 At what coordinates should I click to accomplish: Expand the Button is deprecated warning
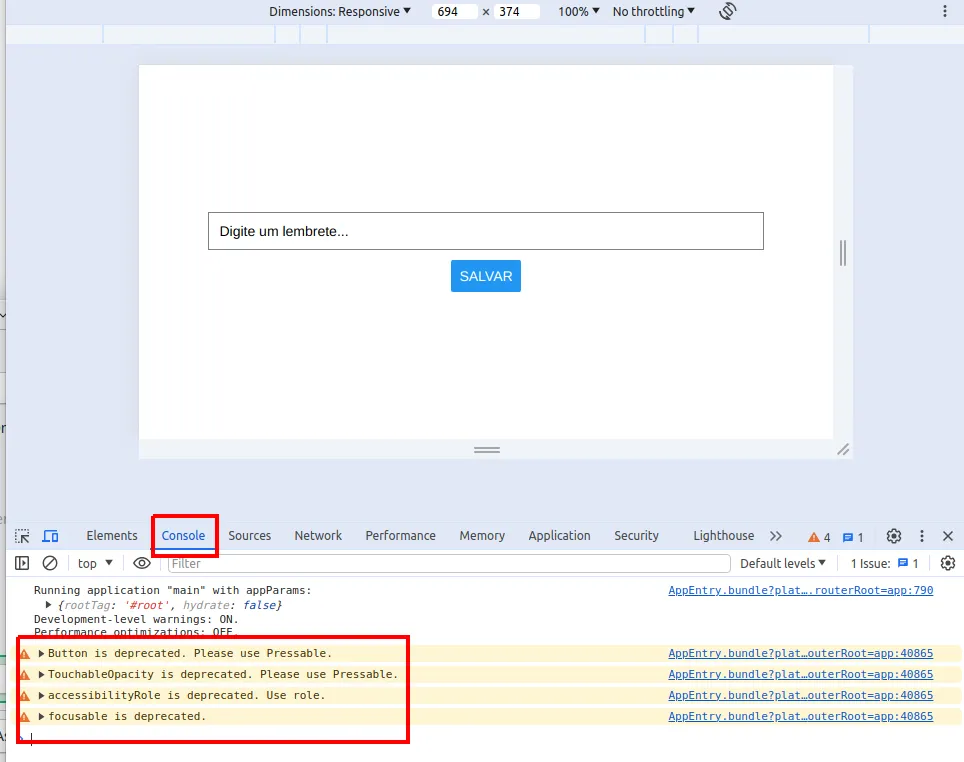(41, 653)
